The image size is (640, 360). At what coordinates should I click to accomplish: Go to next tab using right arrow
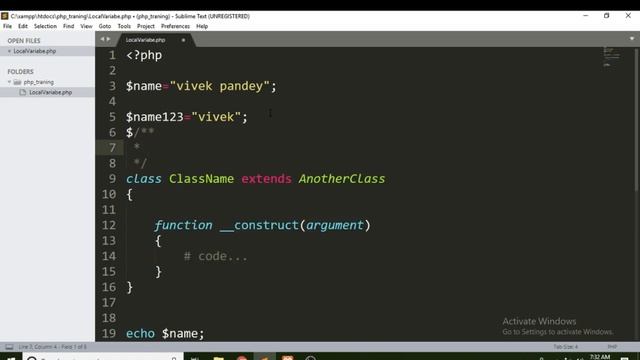coord(108,39)
